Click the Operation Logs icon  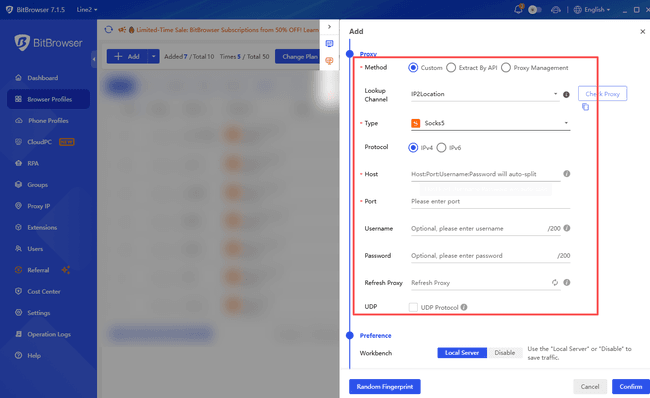[x=18, y=334]
